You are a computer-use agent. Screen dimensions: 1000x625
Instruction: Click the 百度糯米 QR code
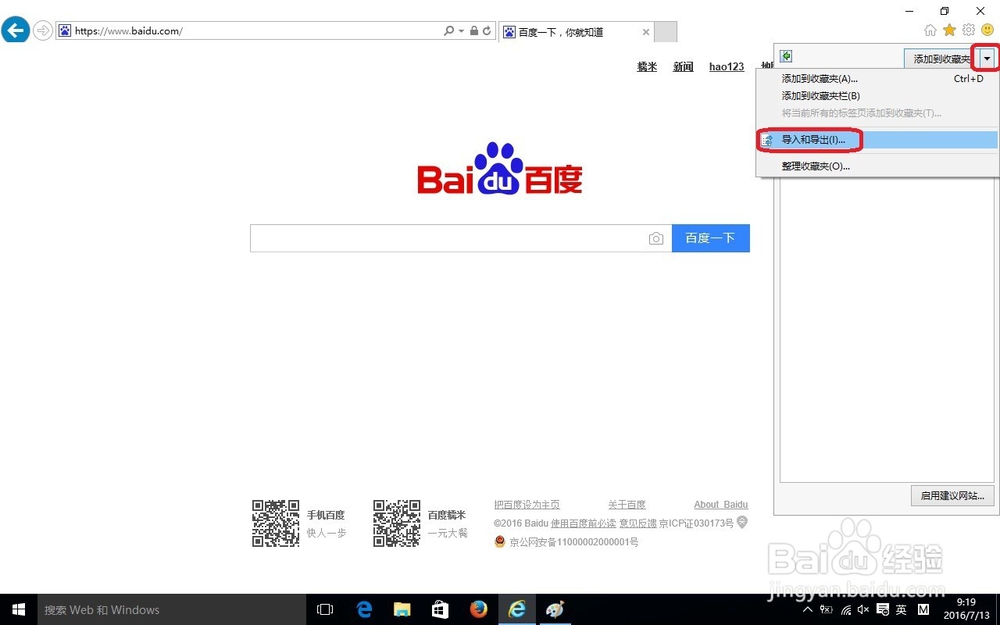397,523
